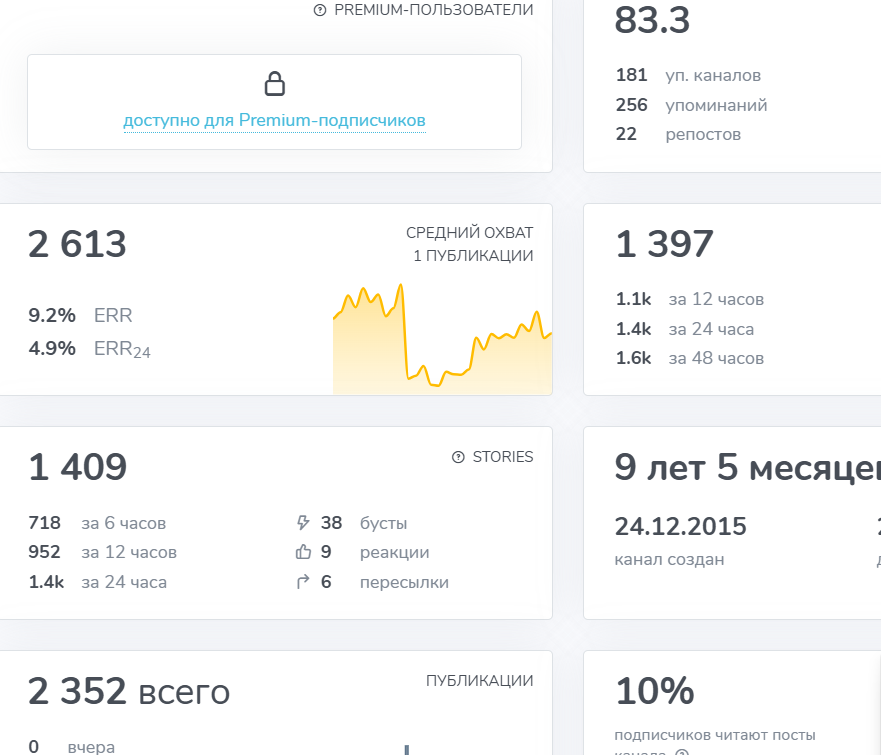Click the lock icon in premium box
881x755 pixels.
(x=275, y=84)
